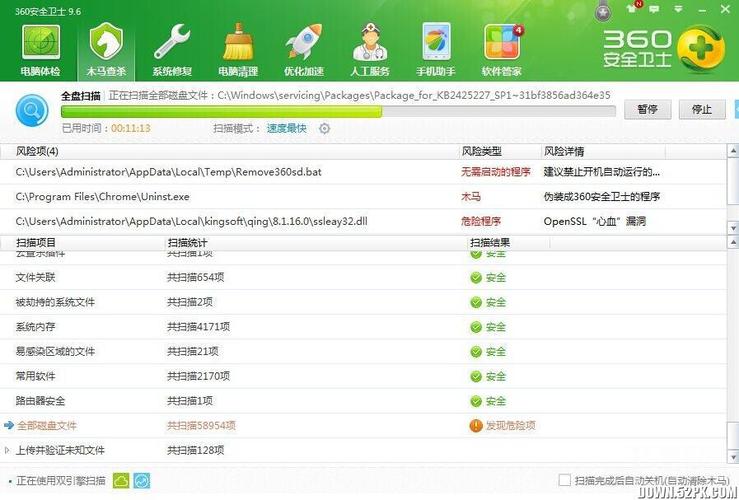Open the main menu dropdown arrow in title bar
739x500 pixels.
click(x=678, y=8)
